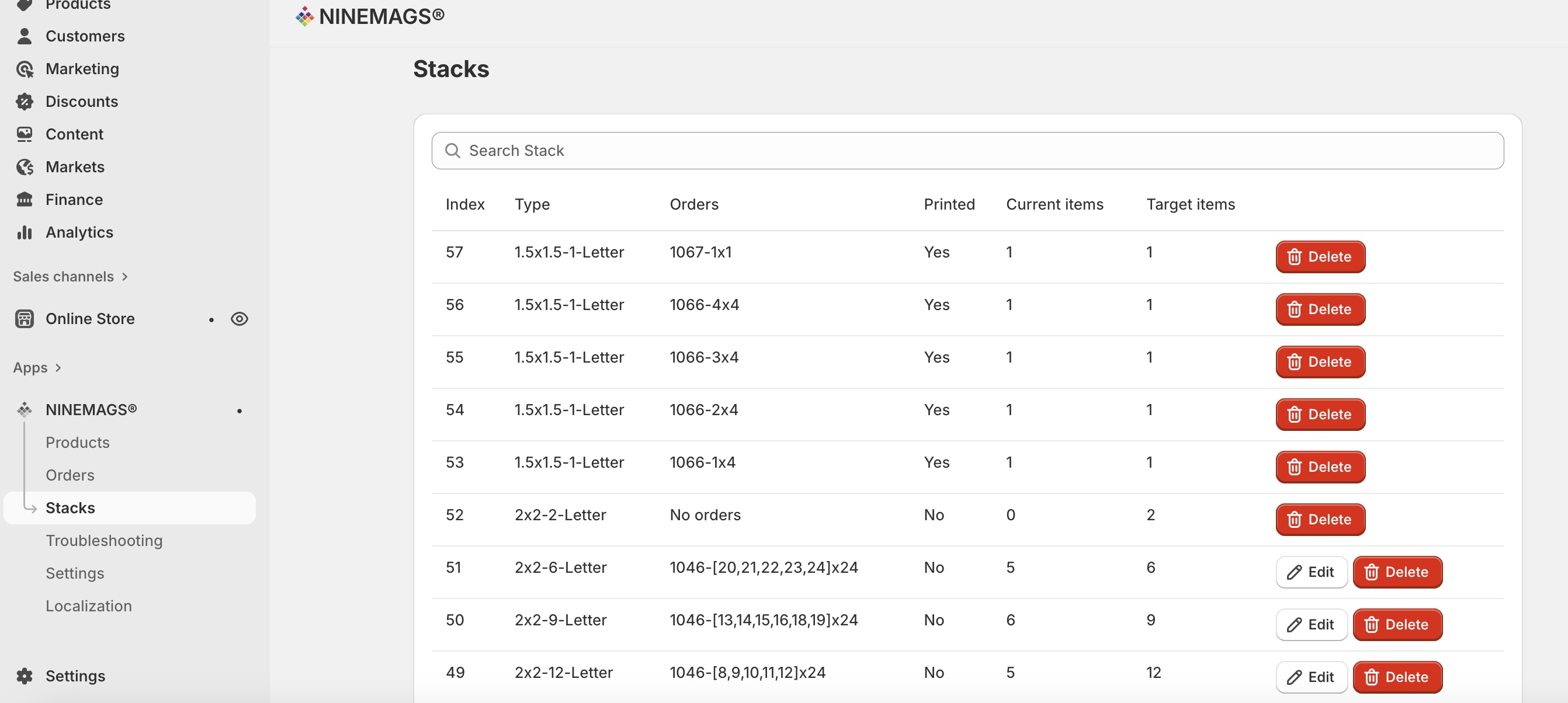Click the Online Store storefront icon
The width and height of the screenshot is (1568, 703).
25,319
